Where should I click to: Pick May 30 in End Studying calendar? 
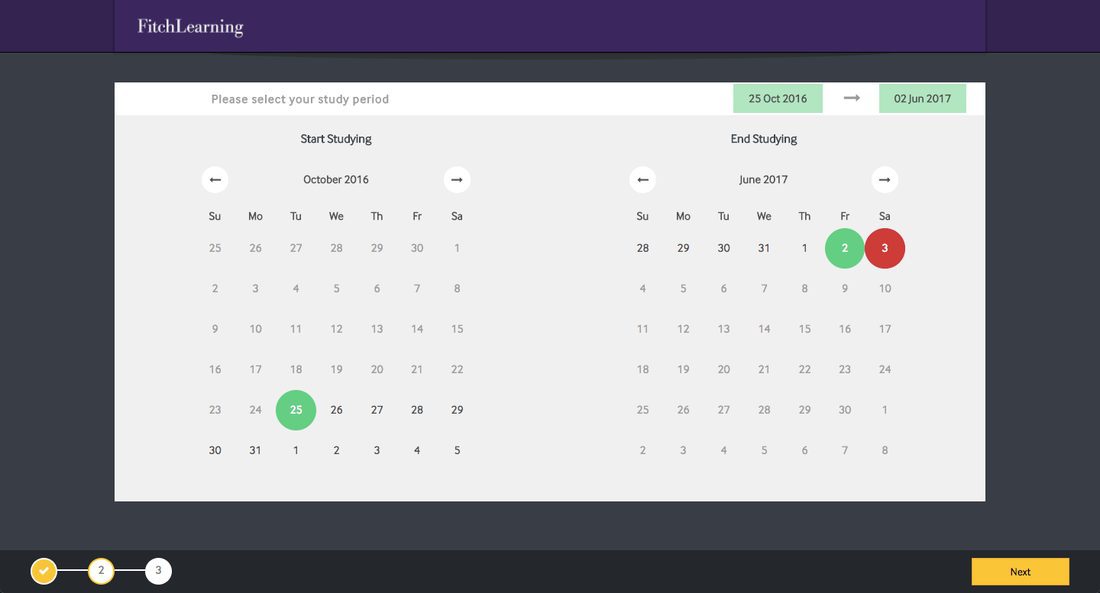point(724,248)
